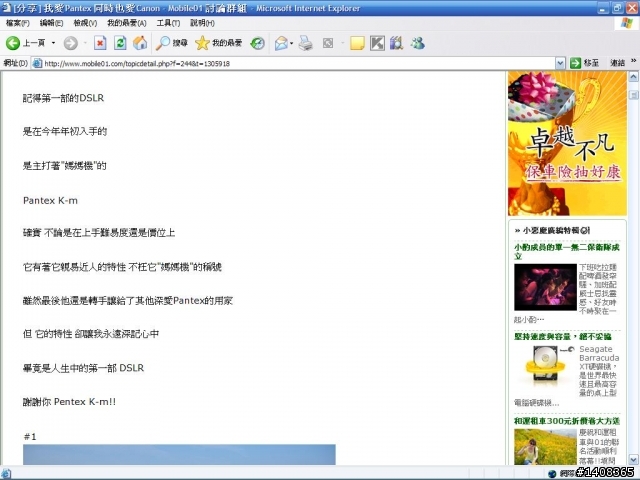Viewport: 640px width, 480px height.
Task: Click the Print icon
Action: coord(305,43)
